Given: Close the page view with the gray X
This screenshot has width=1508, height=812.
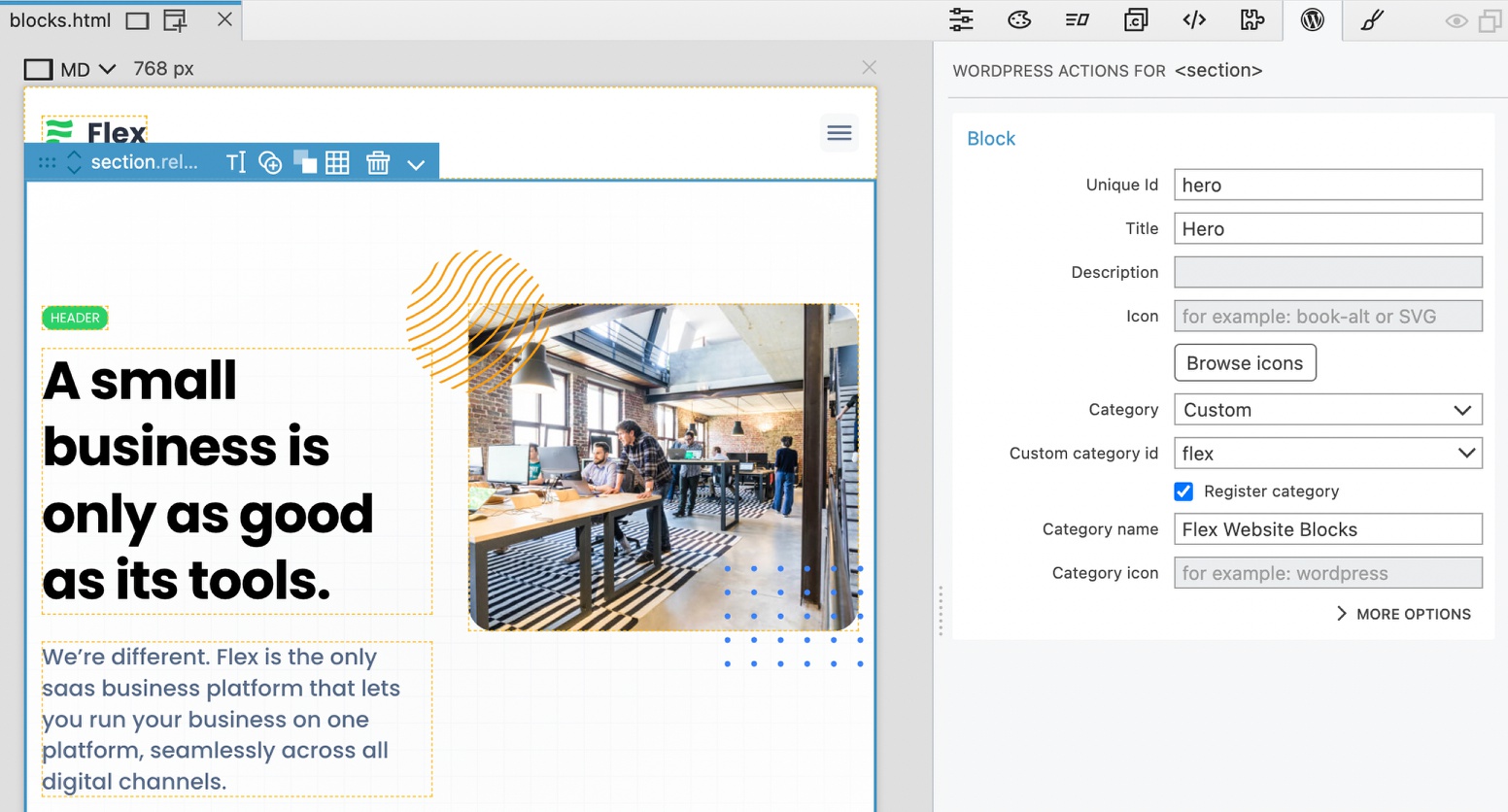Looking at the screenshot, I should (x=869, y=67).
